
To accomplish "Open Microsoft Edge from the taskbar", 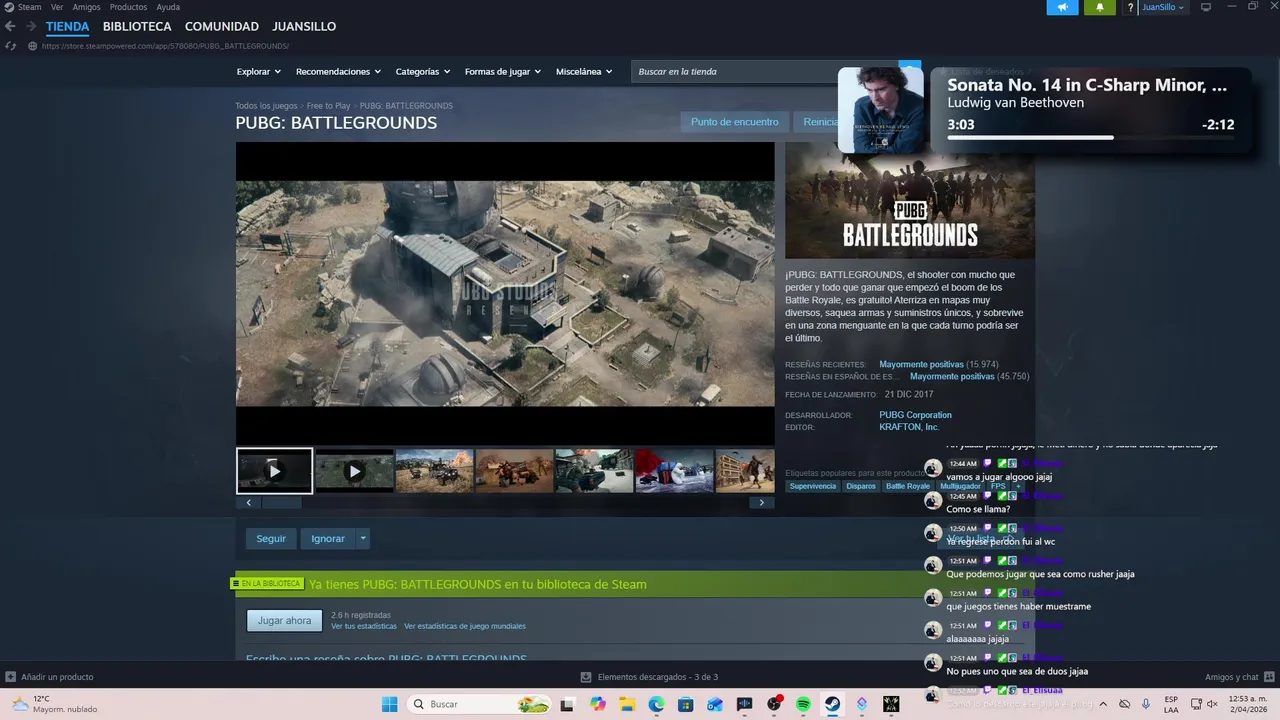I will tap(657, 704).
